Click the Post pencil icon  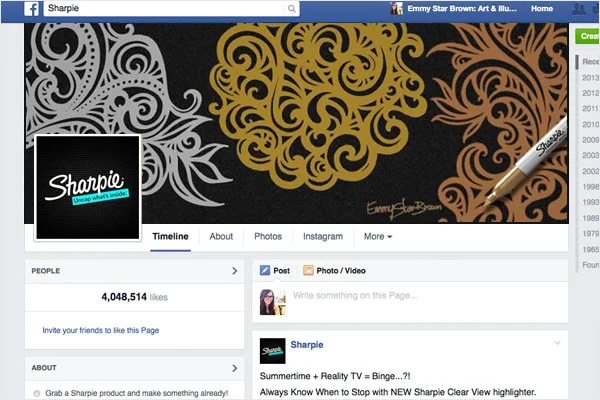(x=265, y=271)
